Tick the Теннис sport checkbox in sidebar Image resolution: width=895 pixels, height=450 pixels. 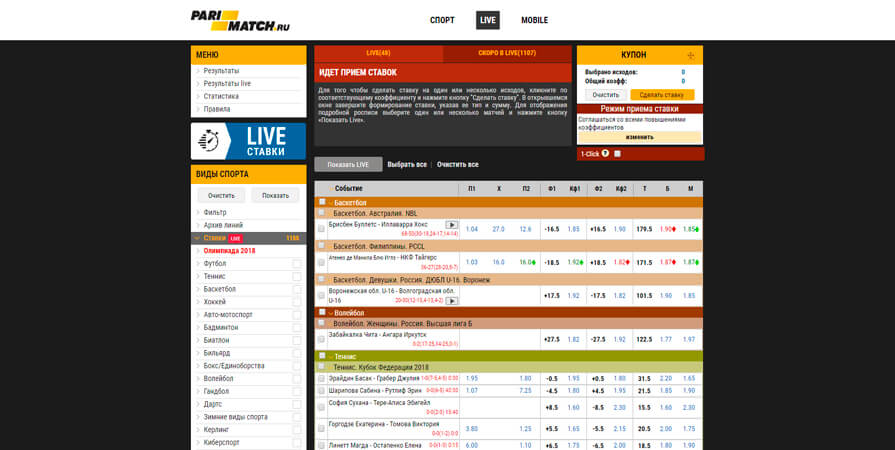click(x=297, y=276)
